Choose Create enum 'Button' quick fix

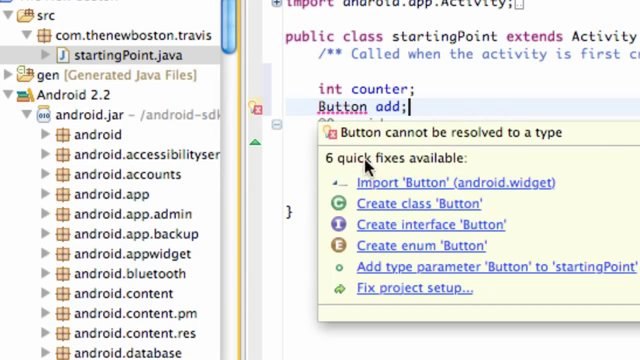point(422,246)
